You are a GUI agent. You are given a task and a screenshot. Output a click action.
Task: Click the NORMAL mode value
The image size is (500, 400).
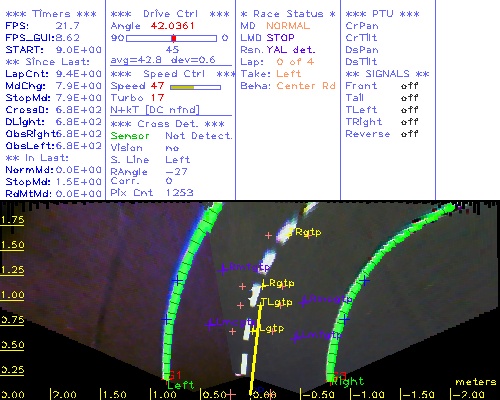[288, 26]
